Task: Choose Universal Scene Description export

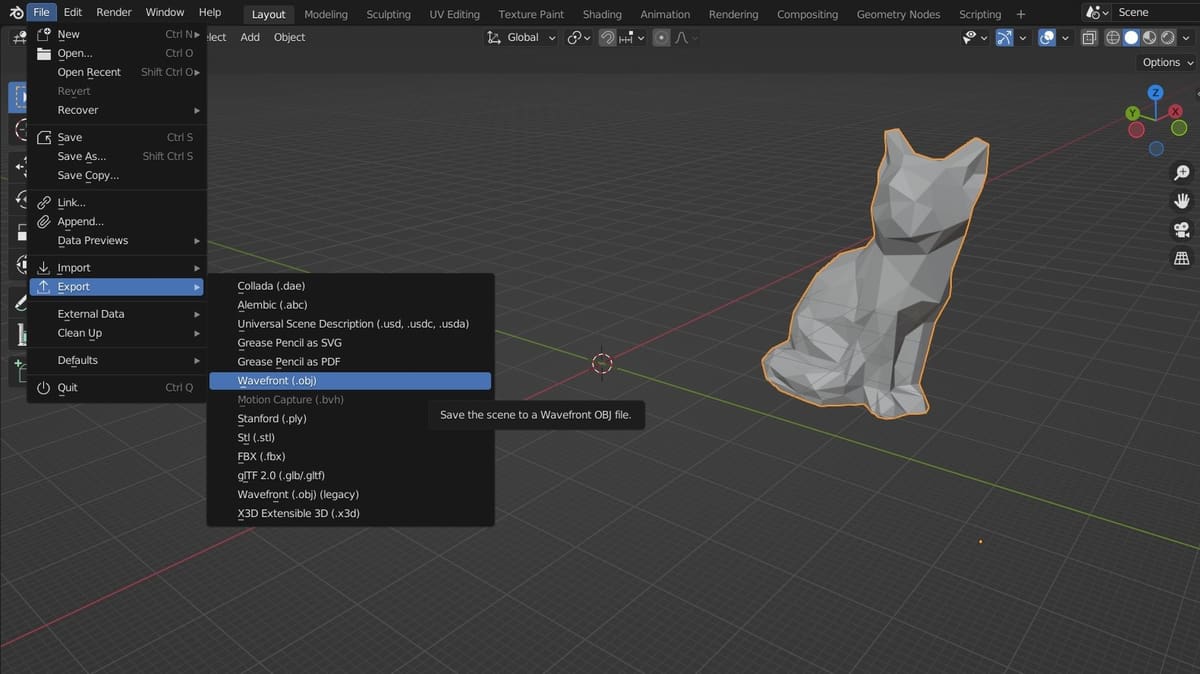Action: (x=350, y=324)
